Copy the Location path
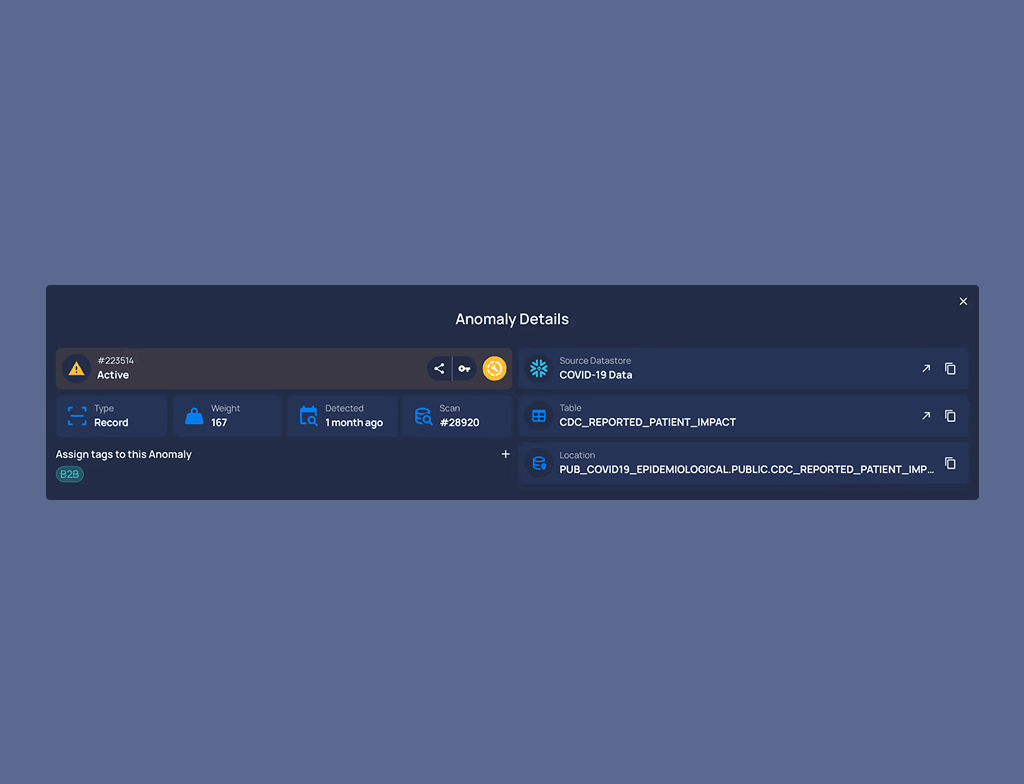 (x=950, y=463)
